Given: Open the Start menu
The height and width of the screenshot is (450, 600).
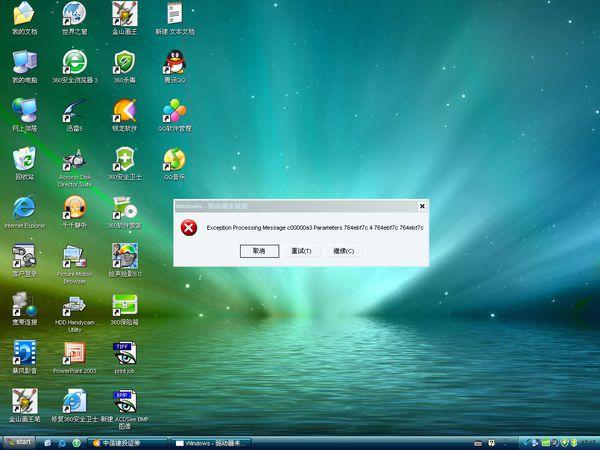Looking at the screenshot, I should pos(19,442).
